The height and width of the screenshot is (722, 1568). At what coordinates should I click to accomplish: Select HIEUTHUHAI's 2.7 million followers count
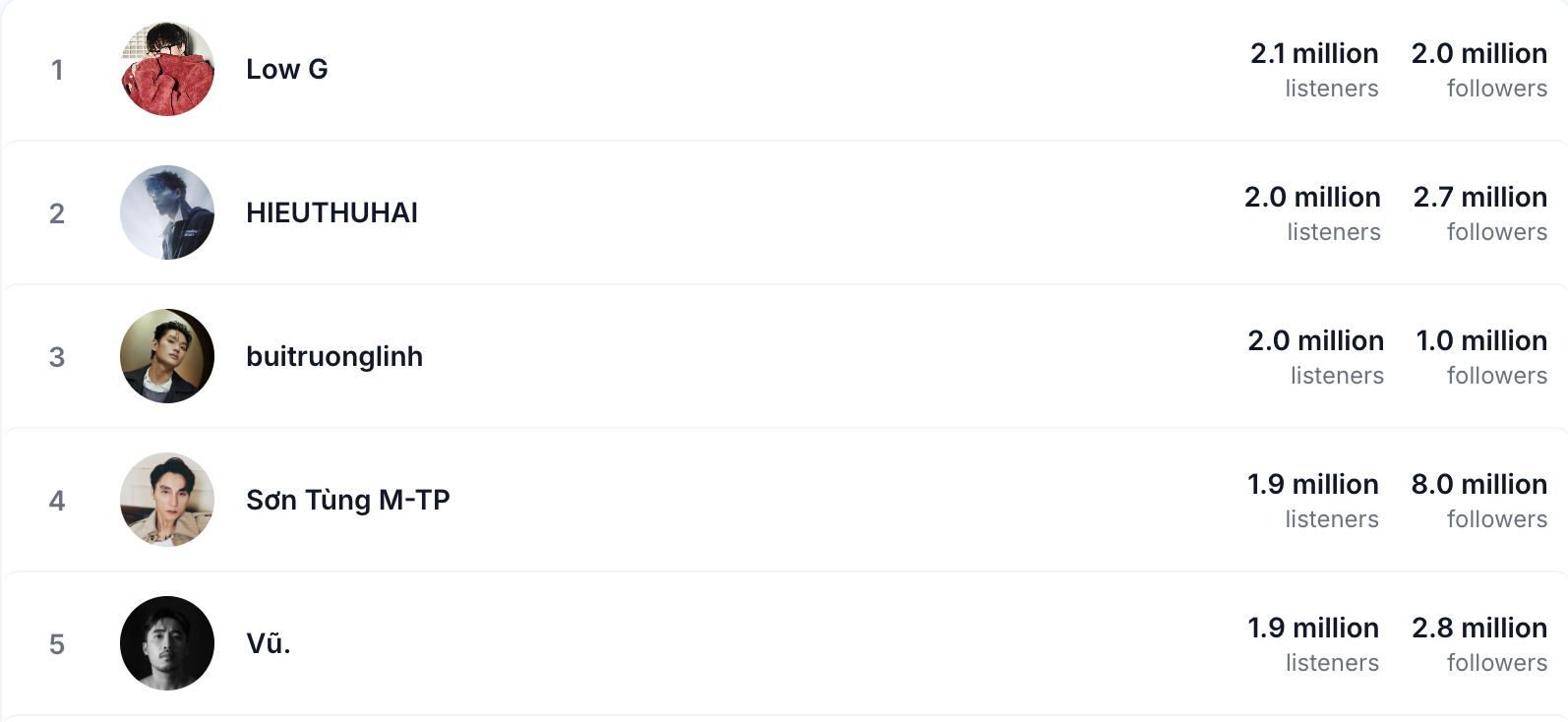[1479, 198]
